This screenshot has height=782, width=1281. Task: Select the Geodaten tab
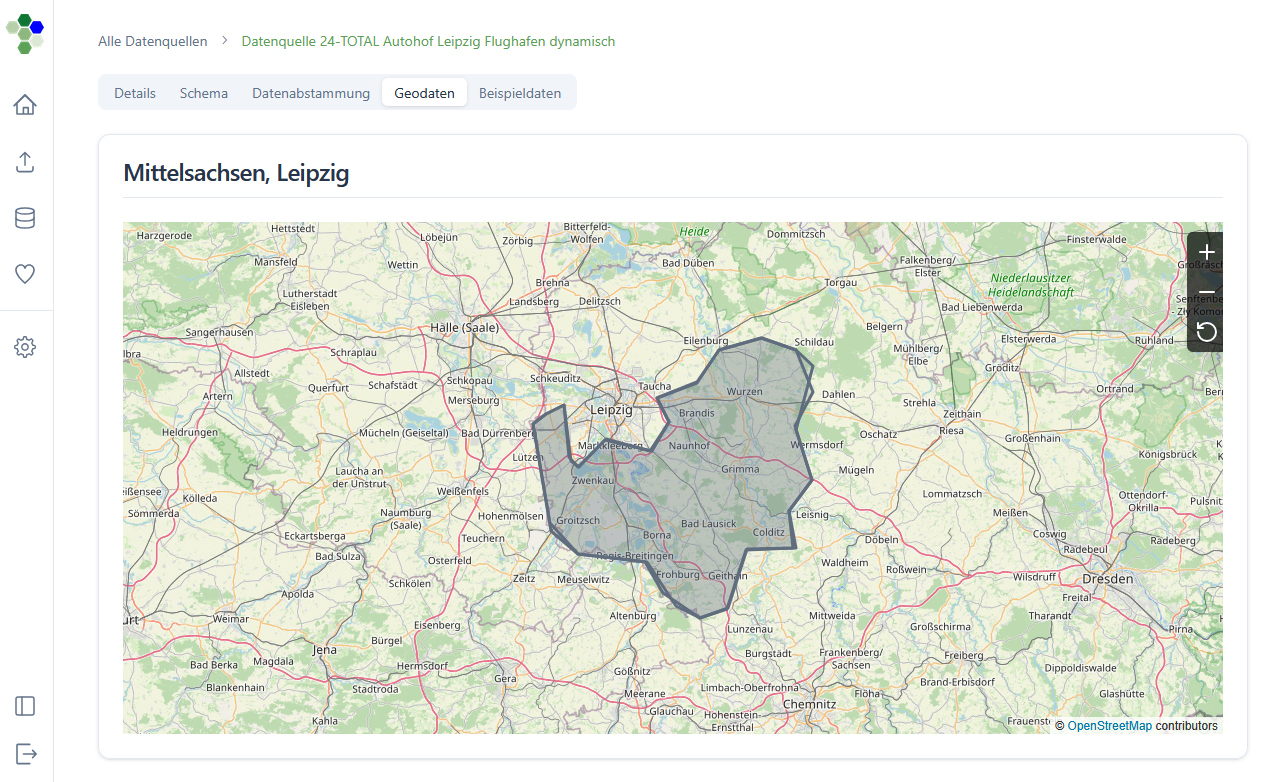[x=424, y=93]
